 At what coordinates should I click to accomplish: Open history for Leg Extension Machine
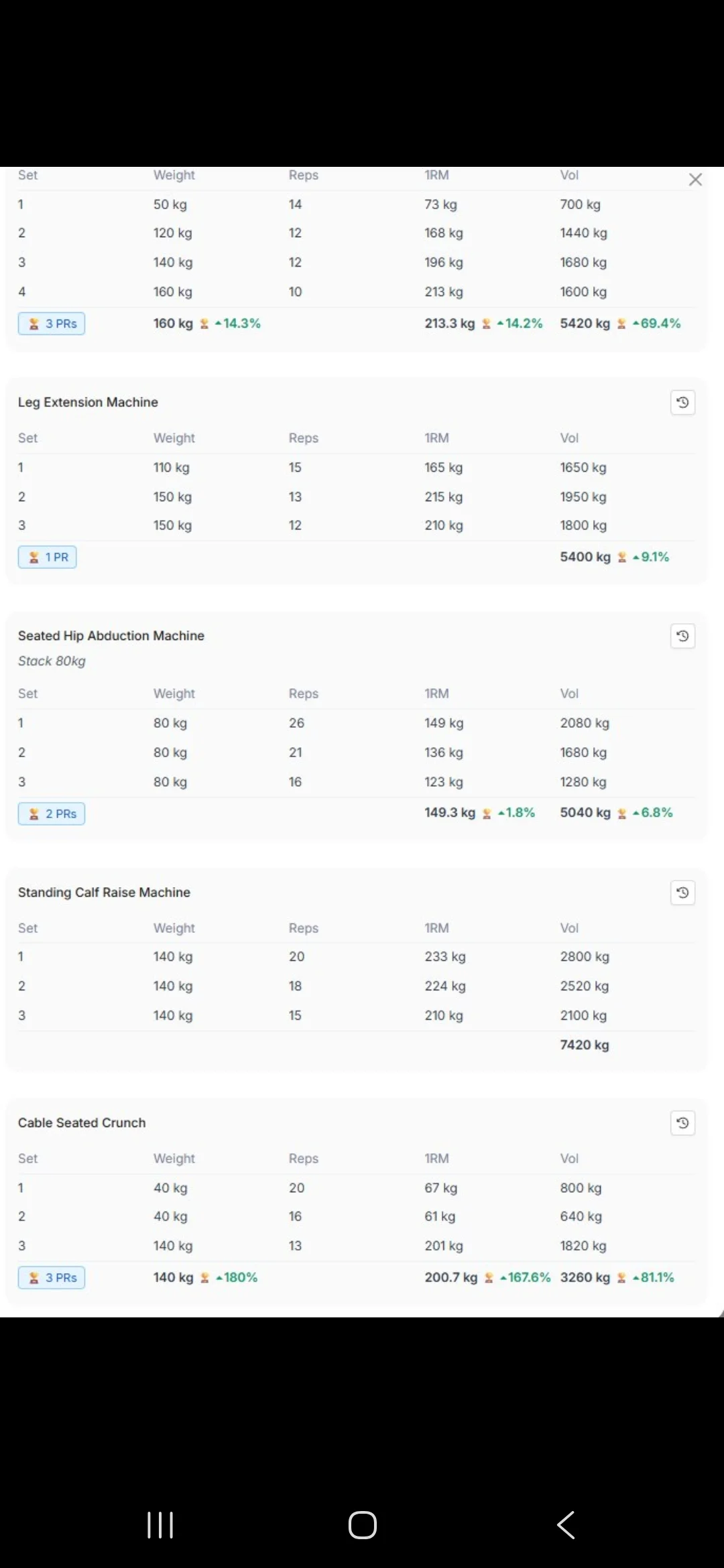(x=682, y=403)
